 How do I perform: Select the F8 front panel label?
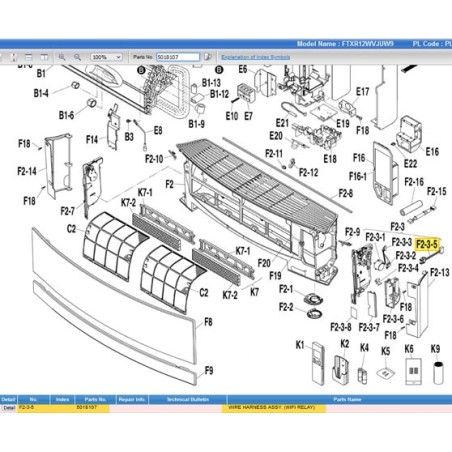point(208,322)
